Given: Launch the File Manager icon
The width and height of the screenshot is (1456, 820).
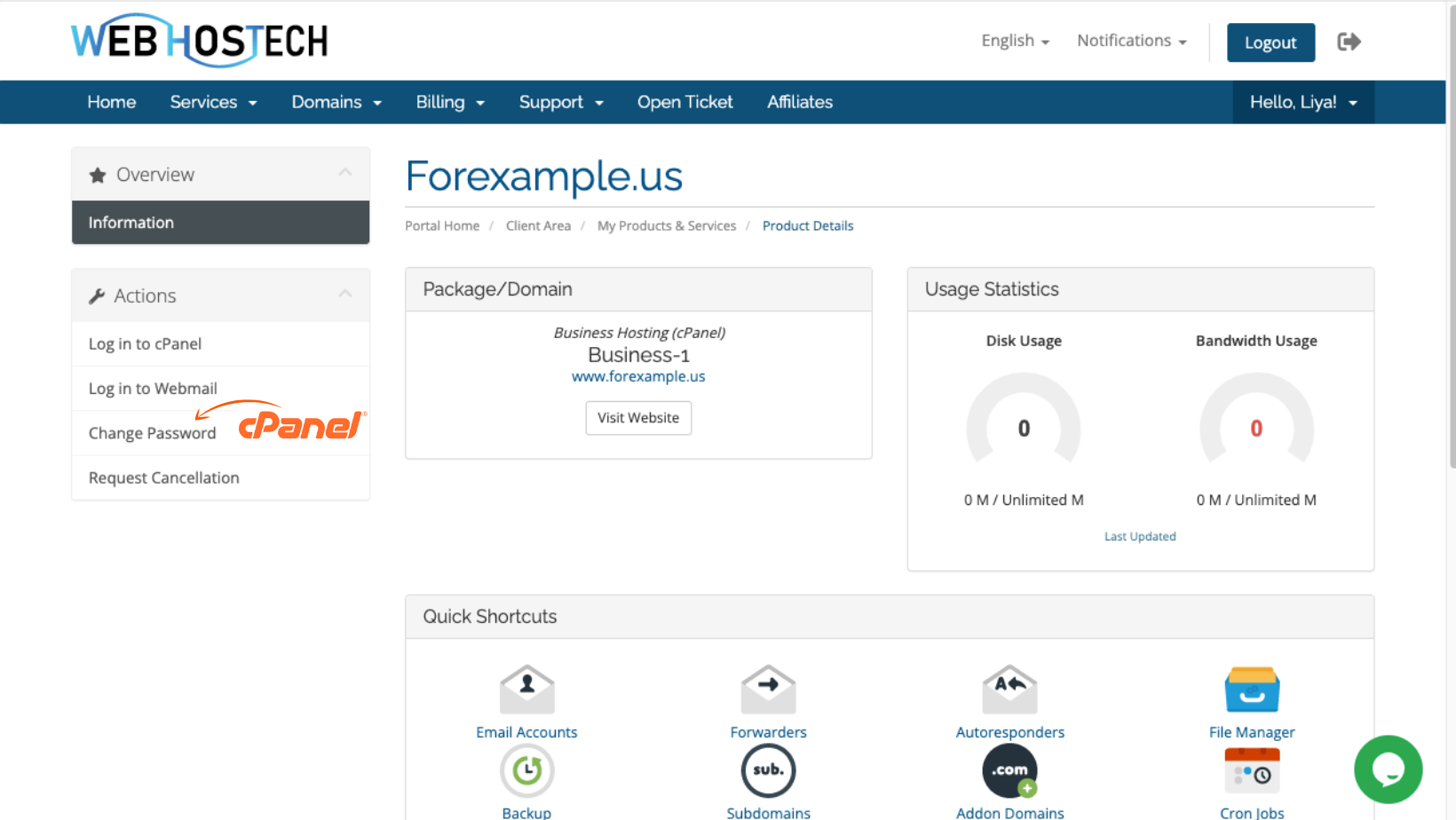Looking at the screenshot, I should [x=1252, y=690].
